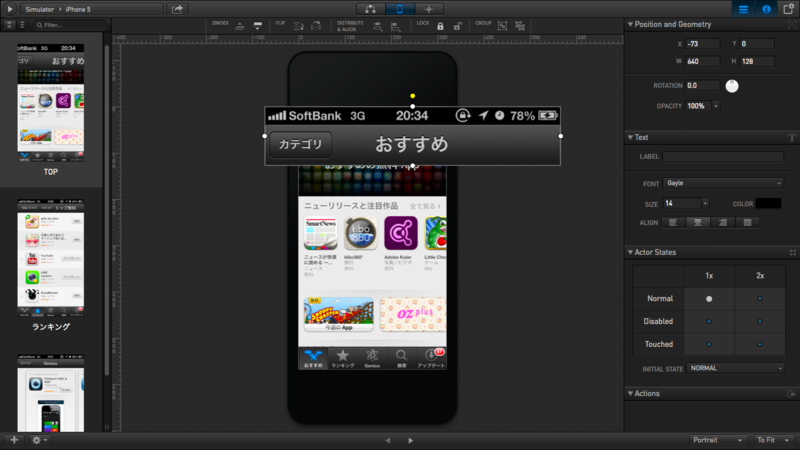Click the Actor States header grip icon

pos(792,253)
